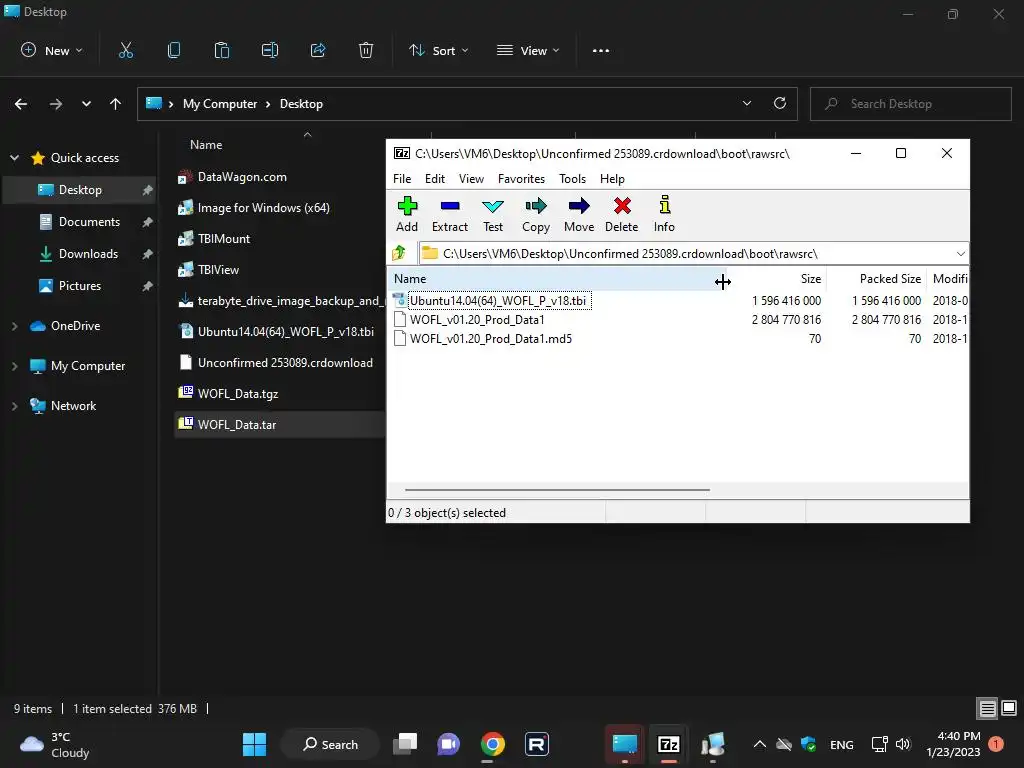This screenshot has height=768, width=1024.
Task: Select WOFL_v01.20_Prod_Data1.md5 in 7-Zip list
Action: coord(490,338)
